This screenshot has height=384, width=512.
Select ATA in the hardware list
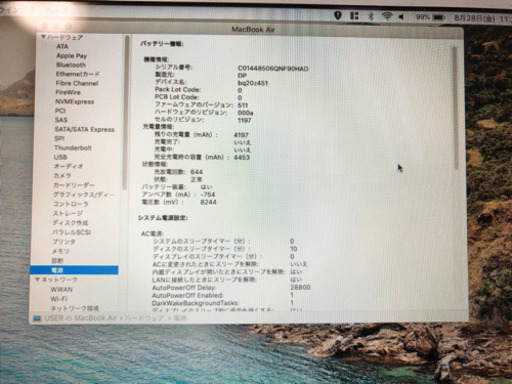coord(62,46)
